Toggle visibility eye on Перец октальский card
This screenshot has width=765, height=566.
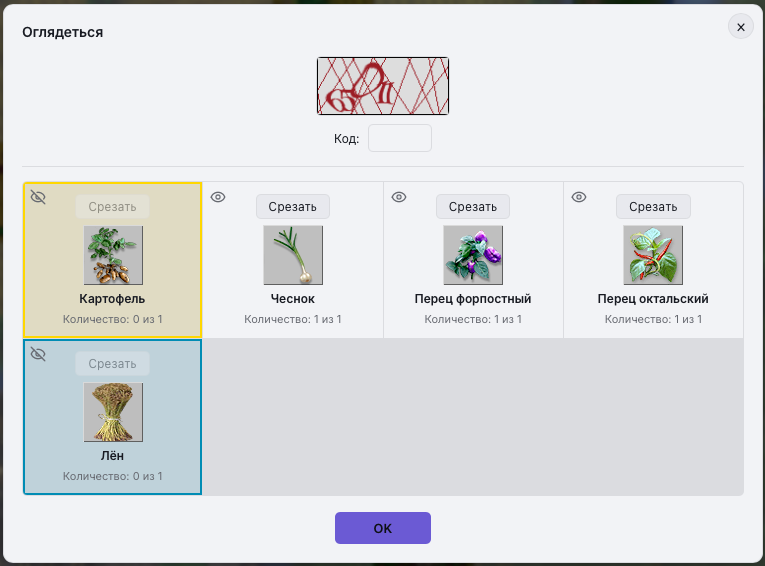[579, 197]
